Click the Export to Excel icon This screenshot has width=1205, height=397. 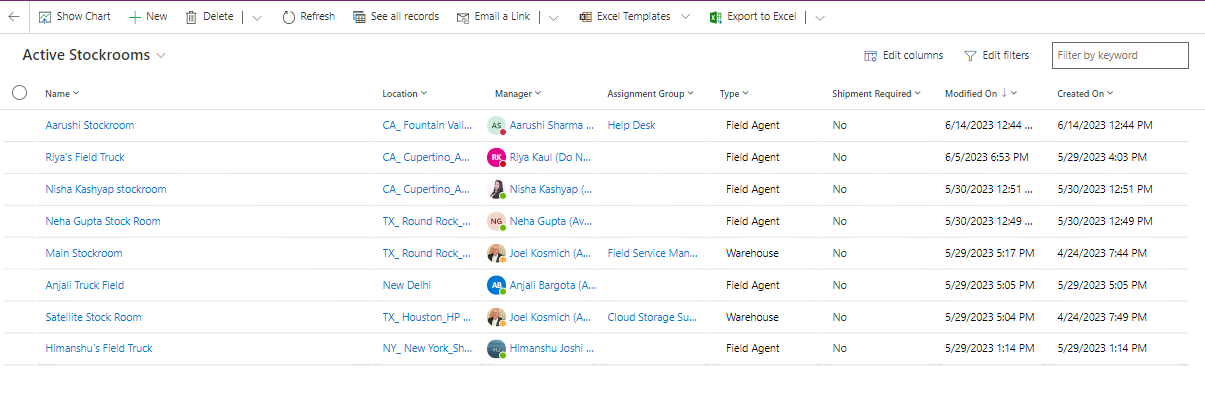point(716,17)
